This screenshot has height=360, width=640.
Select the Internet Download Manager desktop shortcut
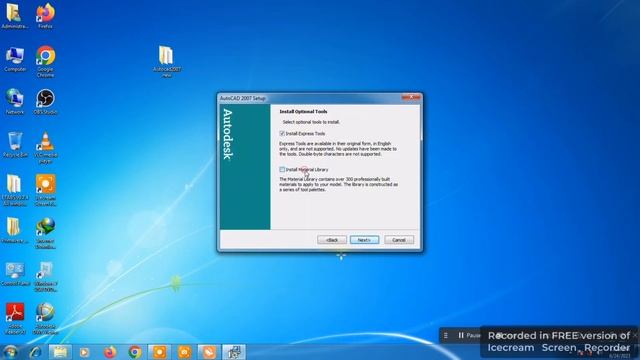pyautogui.click(x=45, y=233)
